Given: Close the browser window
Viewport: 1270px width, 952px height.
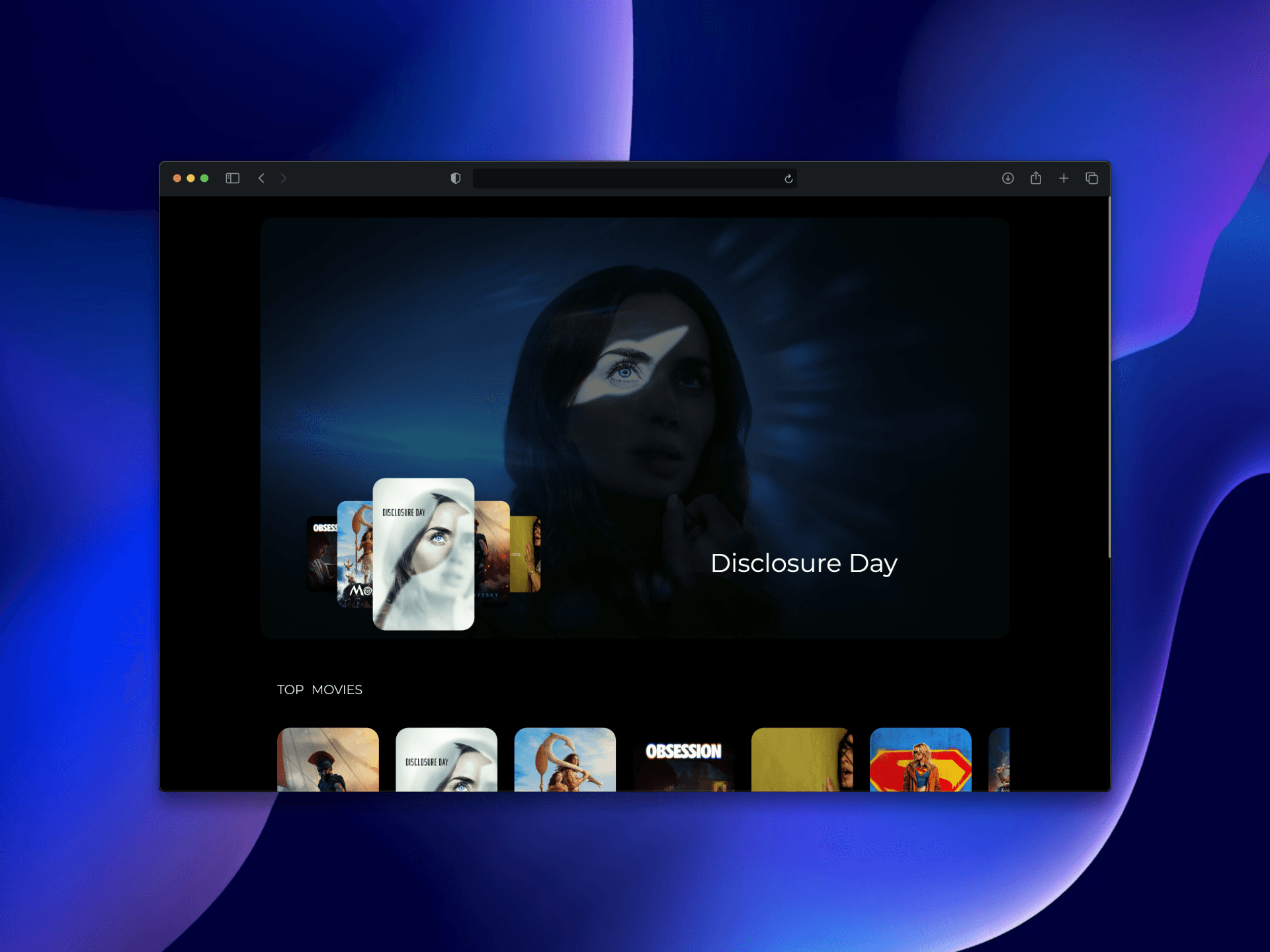Looking at the screenshot, I should [x=177, y=178].
